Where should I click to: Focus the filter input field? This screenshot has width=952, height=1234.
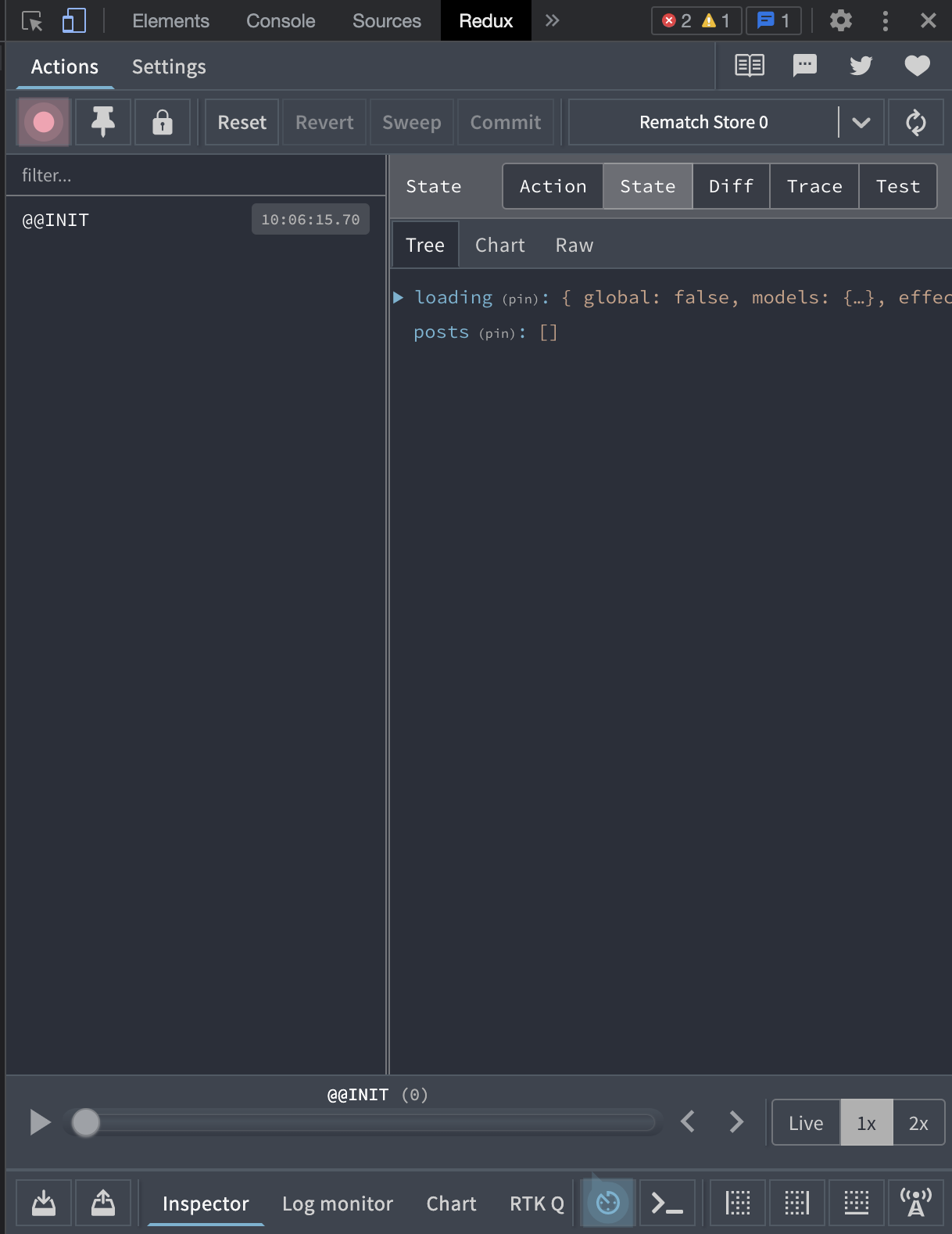tap(195, 175)
